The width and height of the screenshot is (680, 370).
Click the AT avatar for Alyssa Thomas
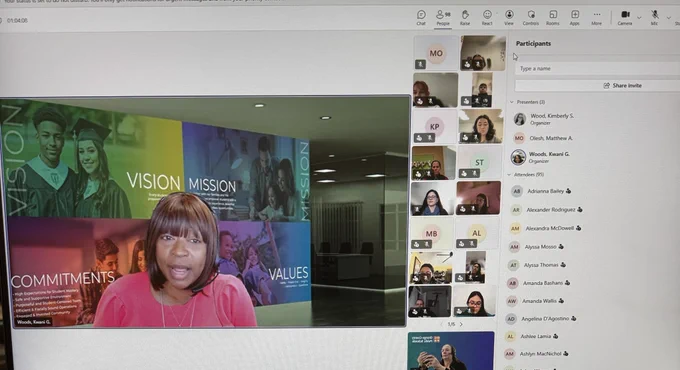pyautogui.click(x=513, y=265)
